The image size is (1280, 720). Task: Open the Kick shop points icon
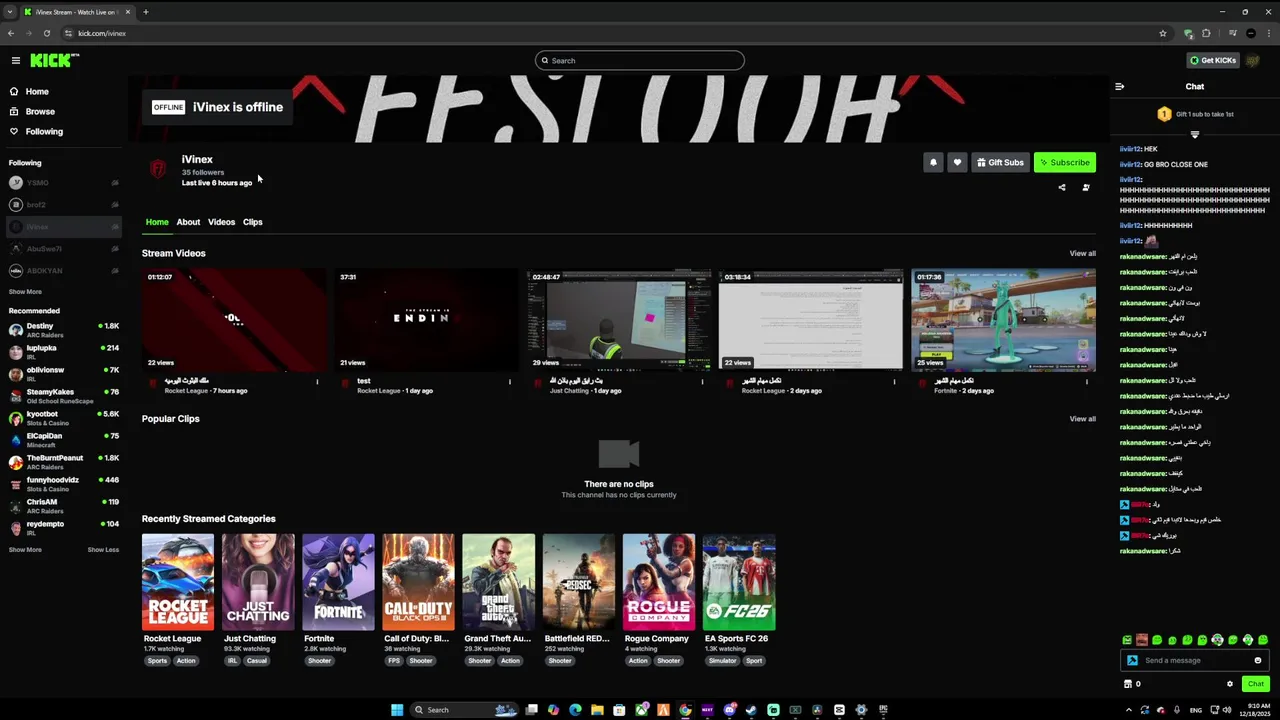pyautogui.click(x=1128, y=684)
